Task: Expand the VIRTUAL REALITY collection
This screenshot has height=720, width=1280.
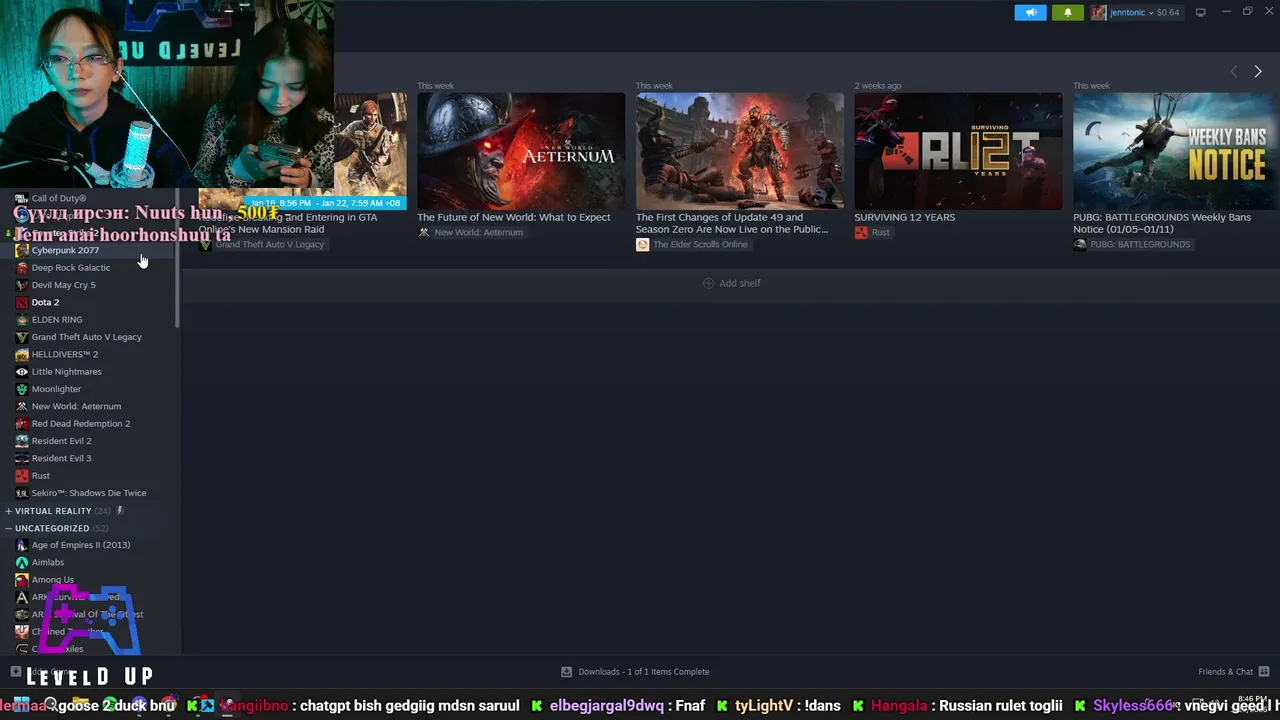Action: [8, 511]
